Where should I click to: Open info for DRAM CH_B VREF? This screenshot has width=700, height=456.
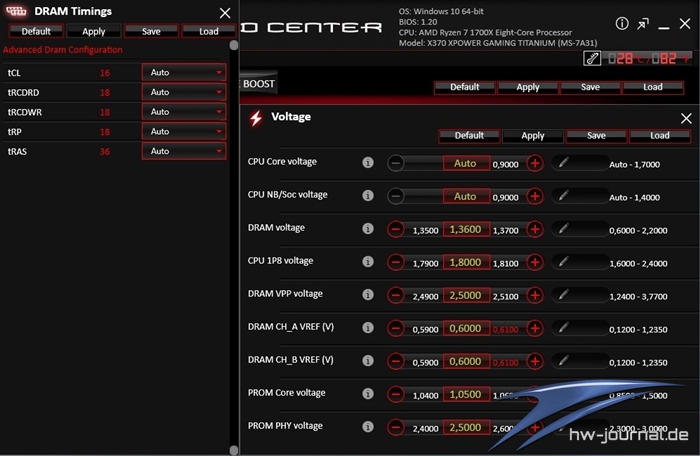pyautogui.click(x=368, y=361)
